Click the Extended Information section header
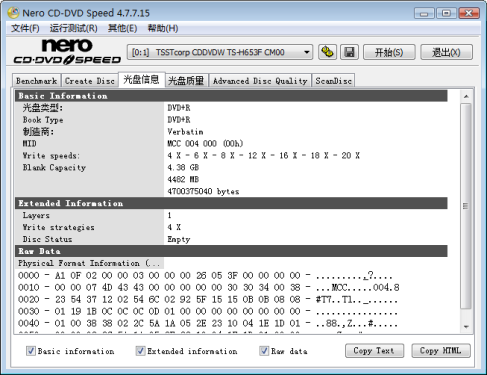The image size is (487, 375). point(231,203)
